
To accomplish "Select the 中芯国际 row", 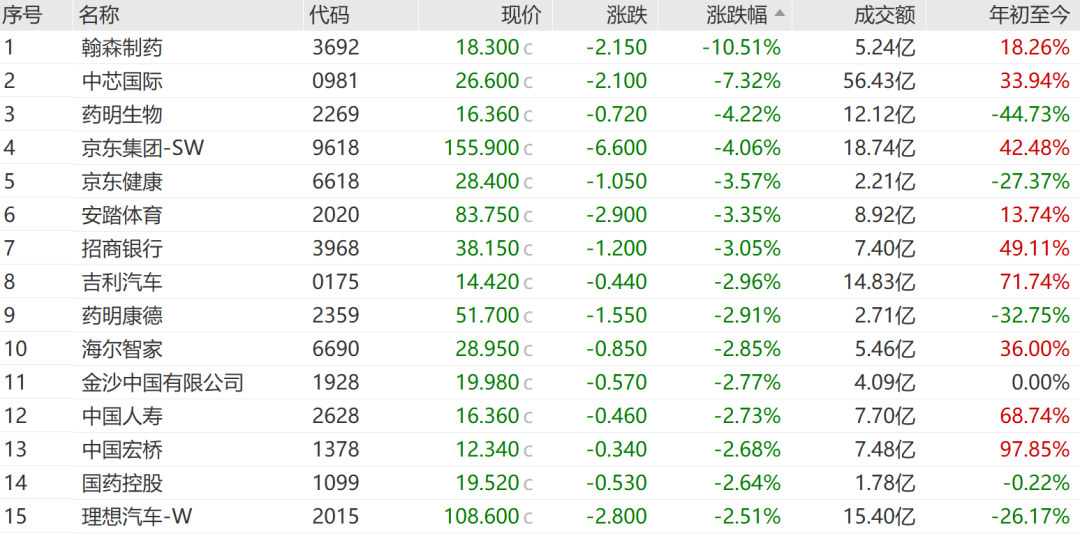I will [540, 81].
